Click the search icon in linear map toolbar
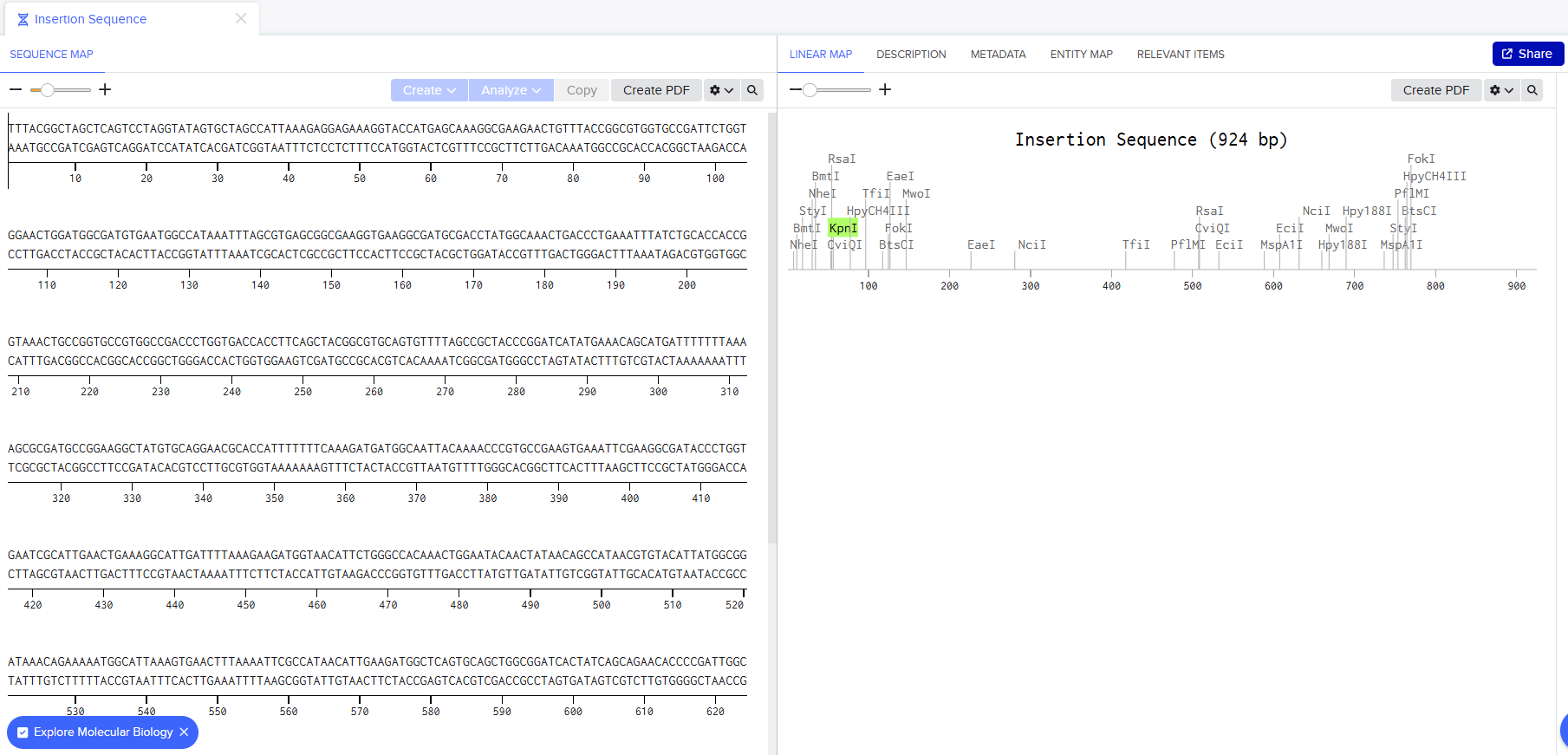Viewport: 1568px width, 755px height. pos(1532,90)
